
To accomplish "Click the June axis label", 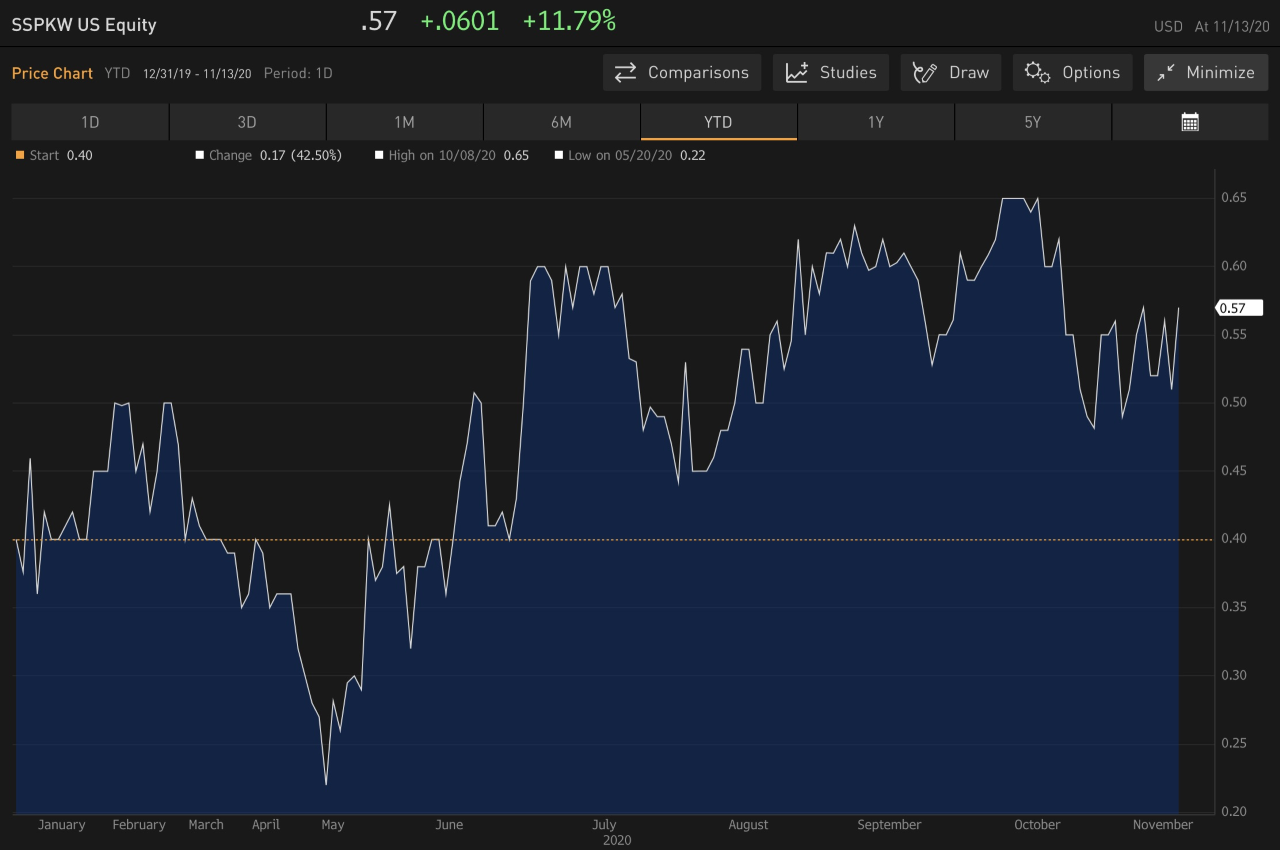I will pyautogui.click(x=450, y=825).
